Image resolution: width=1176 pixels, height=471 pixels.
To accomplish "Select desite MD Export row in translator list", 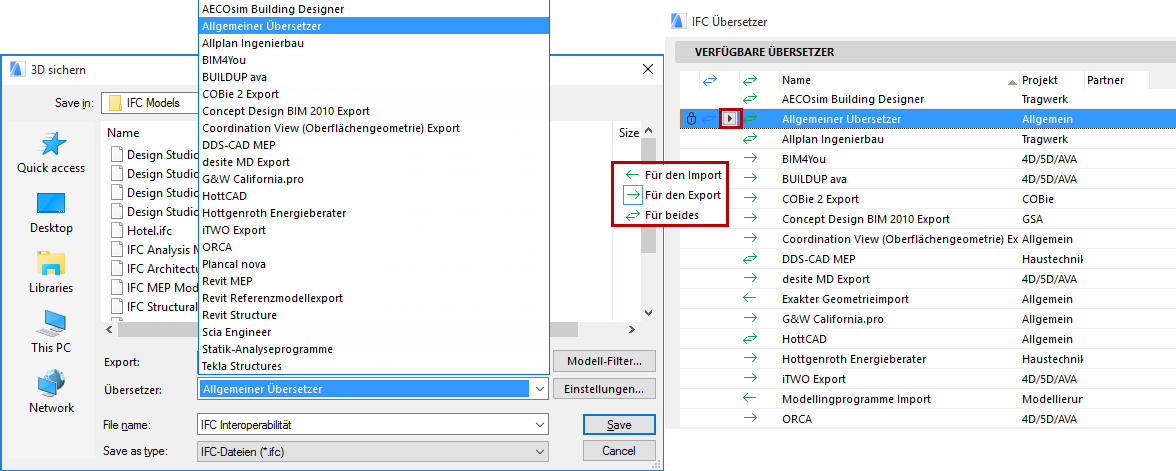I will tap(927, 279).
